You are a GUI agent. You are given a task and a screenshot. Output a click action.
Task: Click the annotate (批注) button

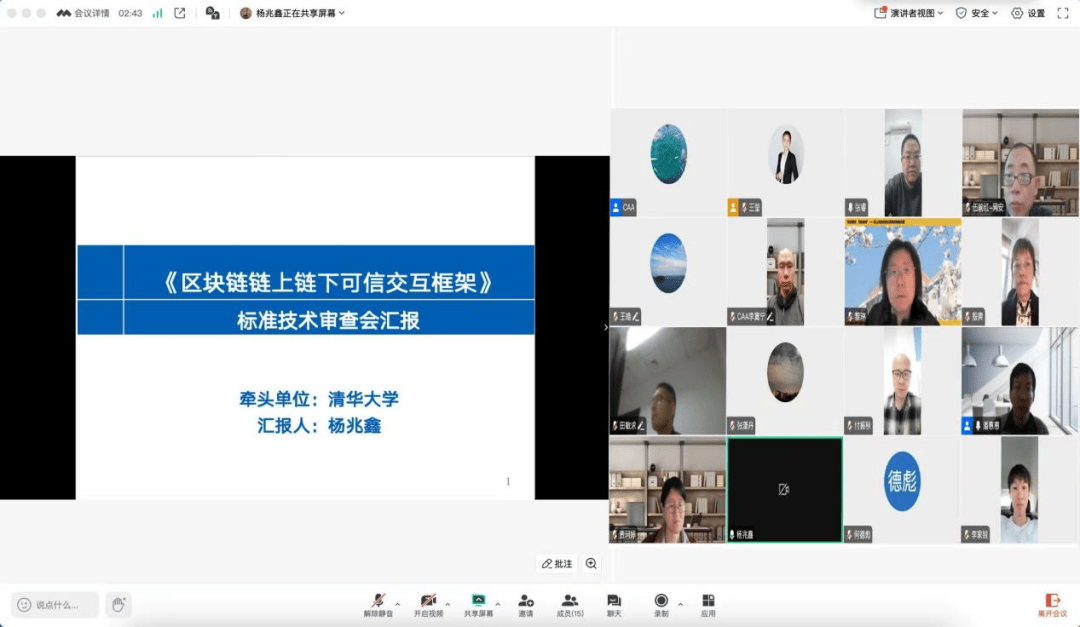[557, 564]
